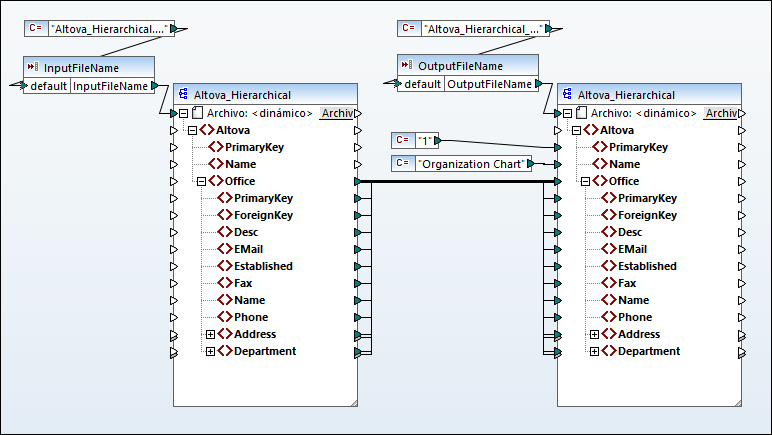The width and height of the screenshot is (772, 435).
Task: Click the resize grip of source component
Action: click(x=352, y=401)
